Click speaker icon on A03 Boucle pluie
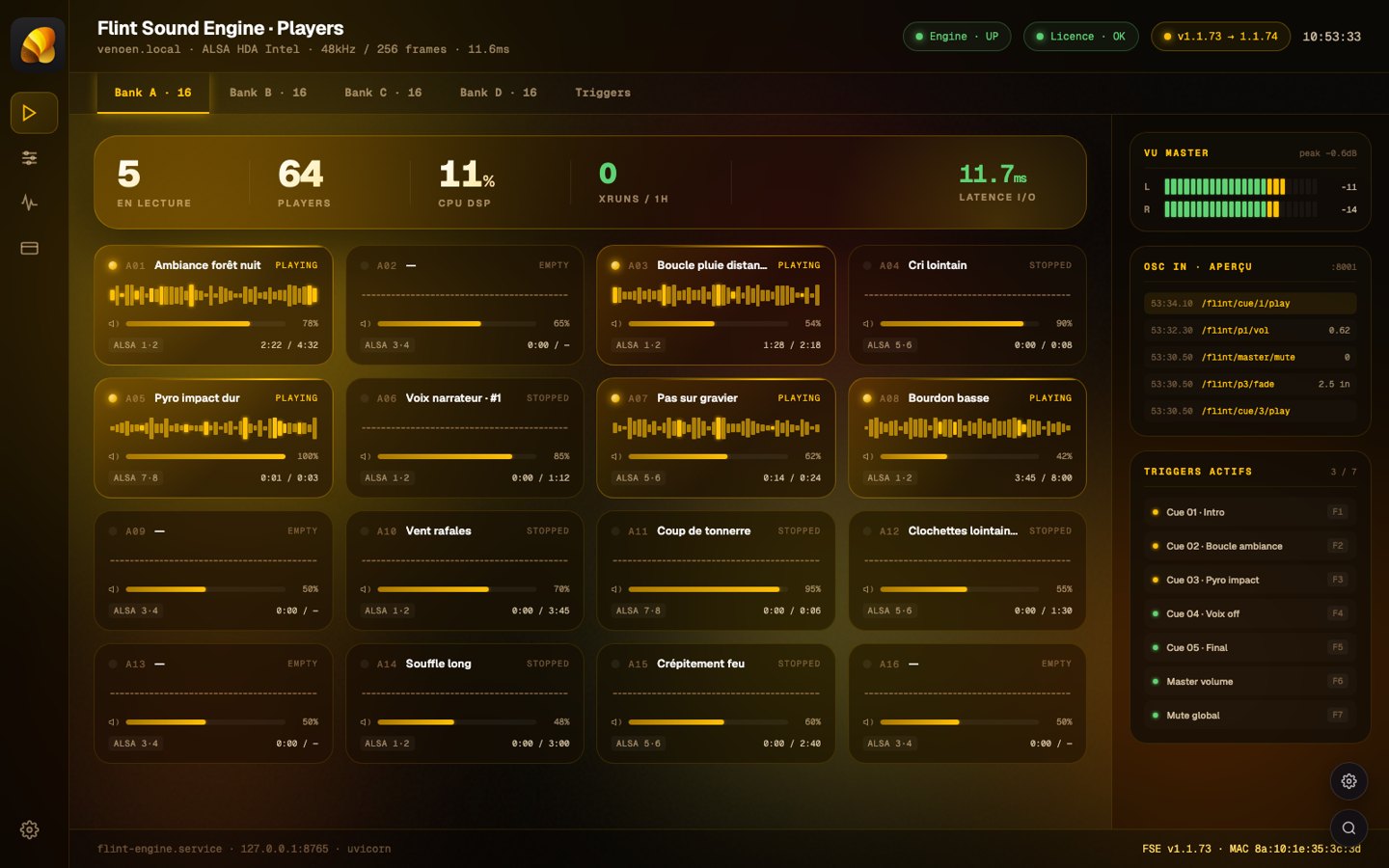This screenshot has width=1389, height=868. click(x=616, y=324)
